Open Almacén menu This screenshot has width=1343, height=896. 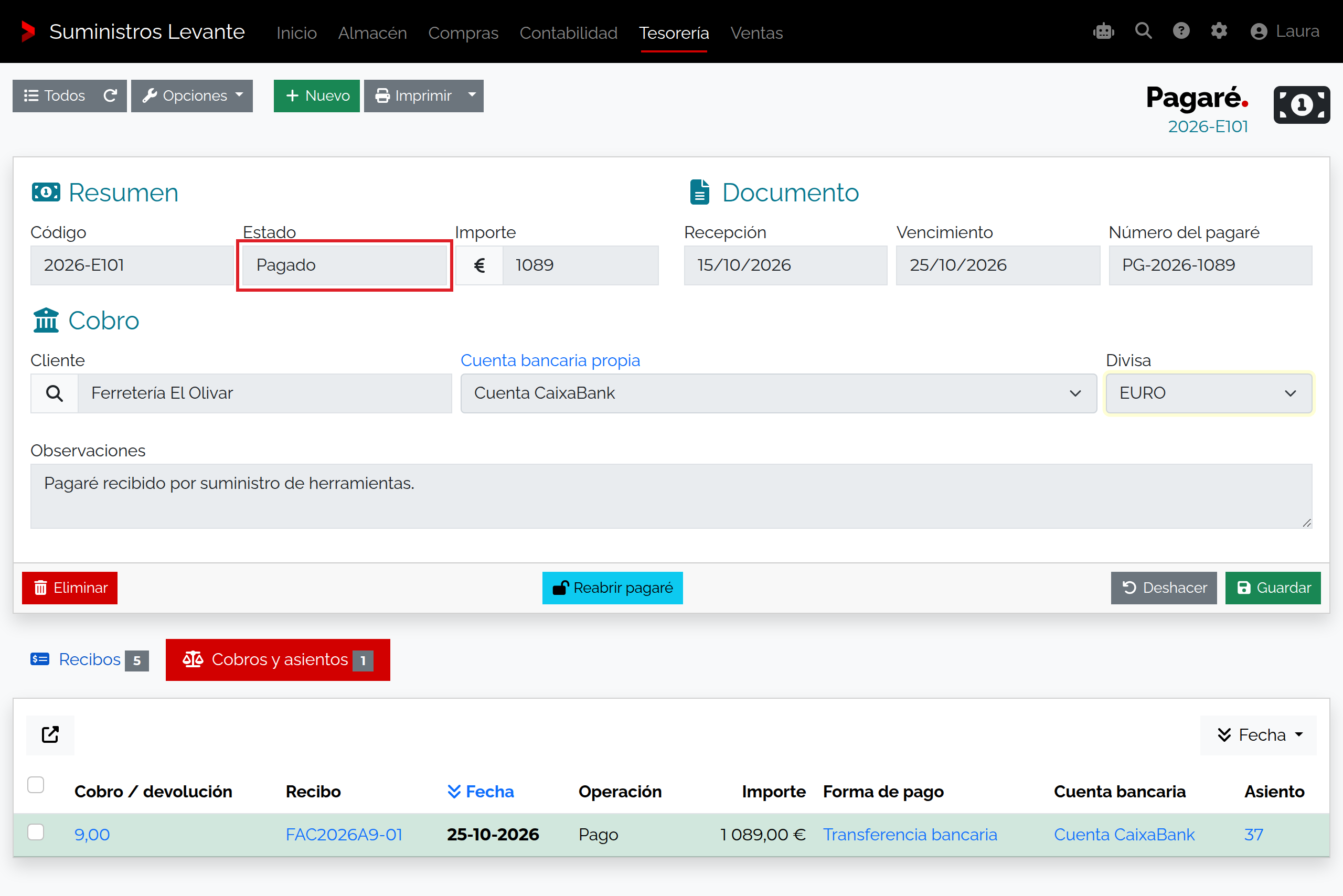372,33
